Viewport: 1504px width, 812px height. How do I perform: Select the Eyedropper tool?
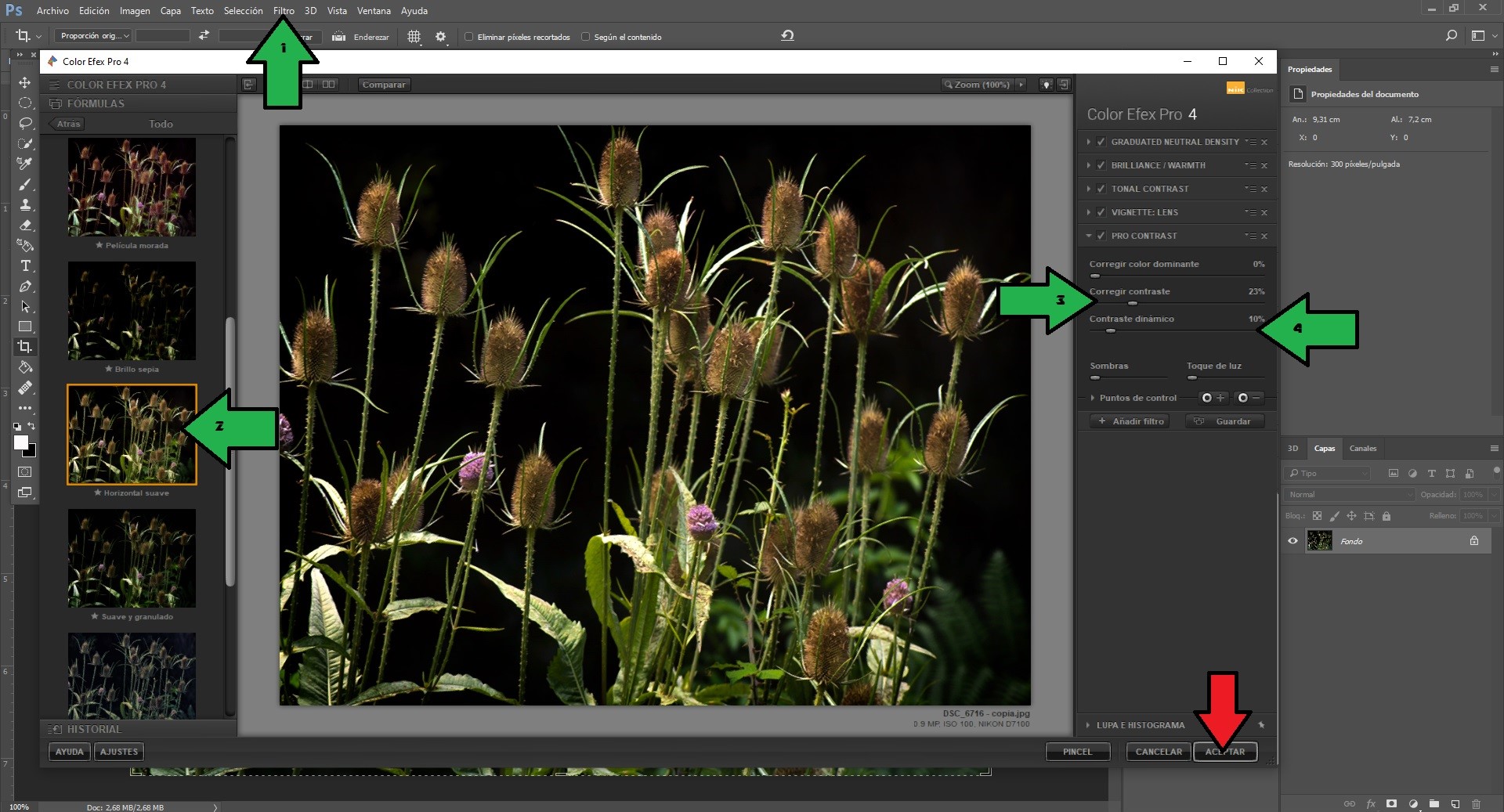(25, 164)
